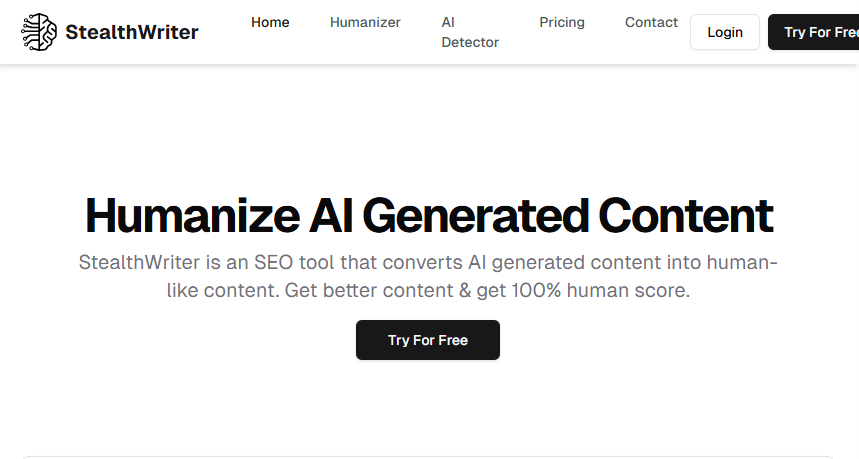The image size is (859, 459).
Task: Click the word Generated in the headline
Action: tap(476, 216)
